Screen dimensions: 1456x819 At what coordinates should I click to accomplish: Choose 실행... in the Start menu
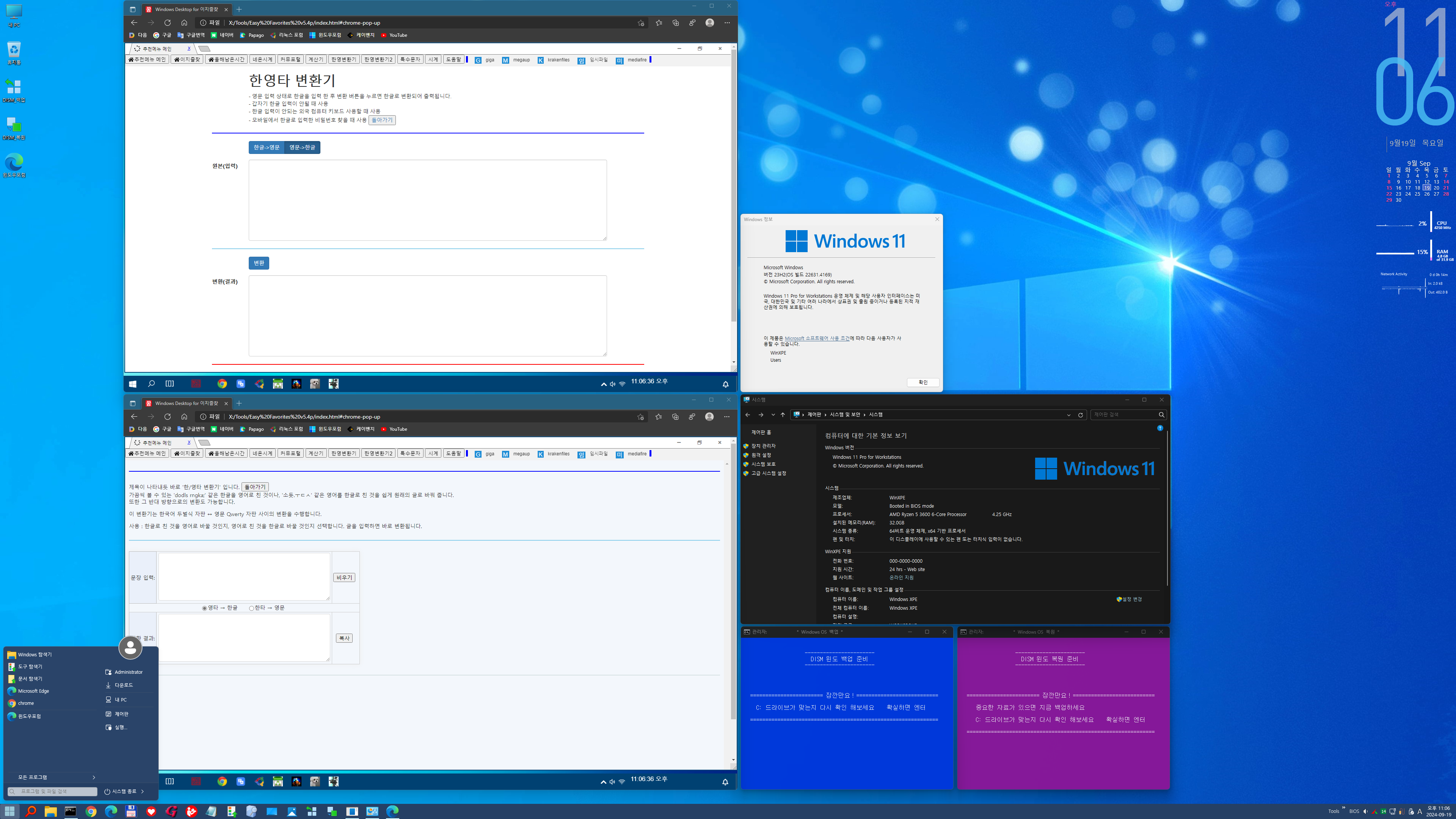click(x=116, y=728)
